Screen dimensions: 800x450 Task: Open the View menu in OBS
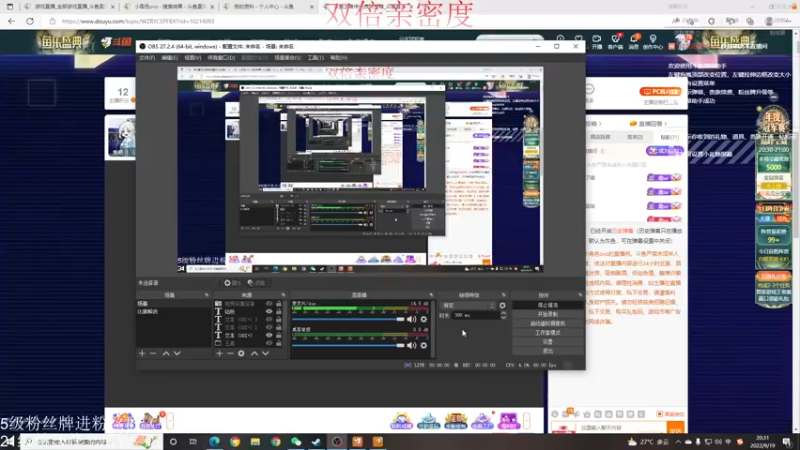coord(192,58)
